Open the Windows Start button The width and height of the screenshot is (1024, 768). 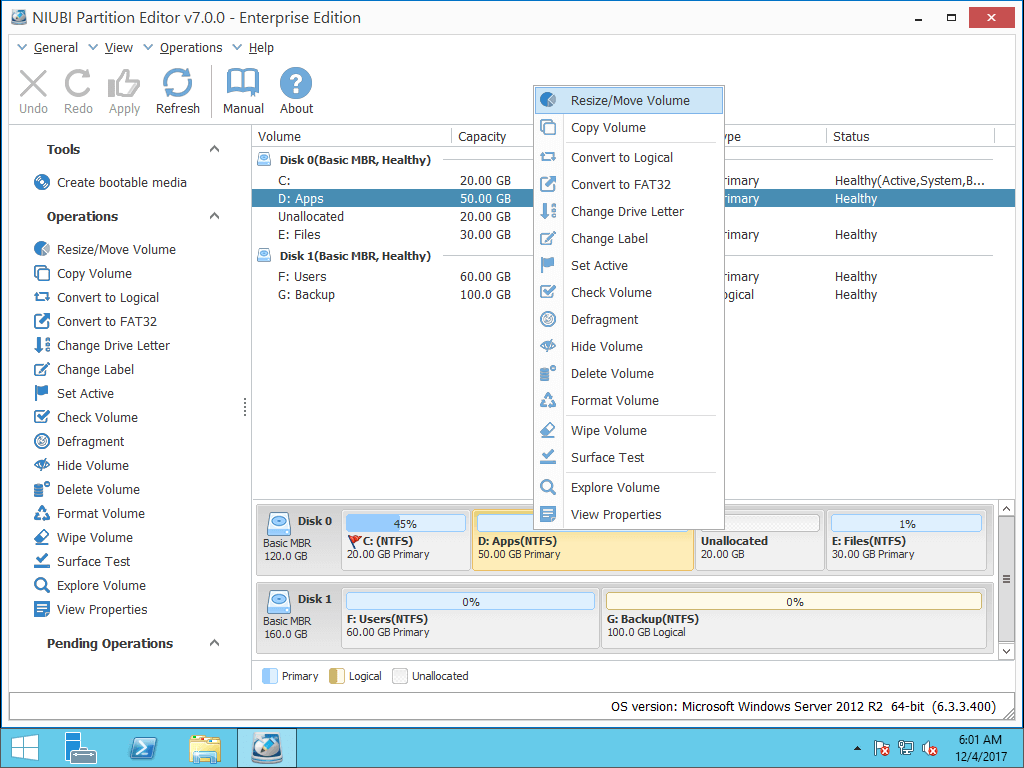coord(24,748)
